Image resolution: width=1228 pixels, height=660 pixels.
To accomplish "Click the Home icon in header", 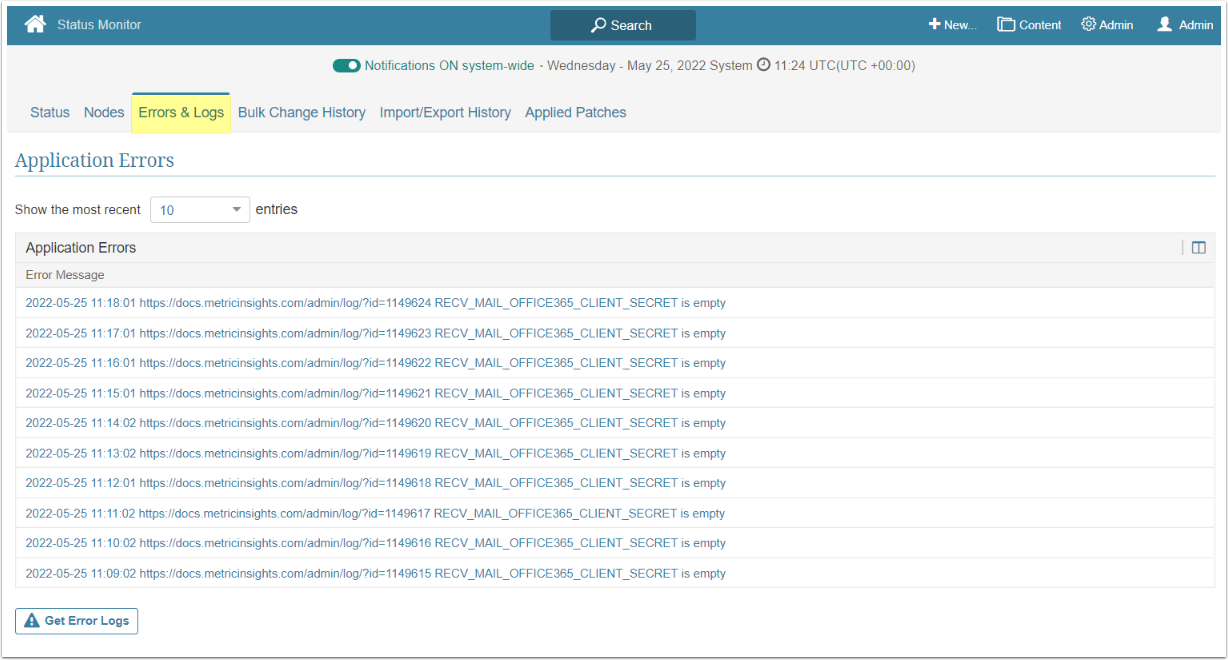I will point(36,25).
